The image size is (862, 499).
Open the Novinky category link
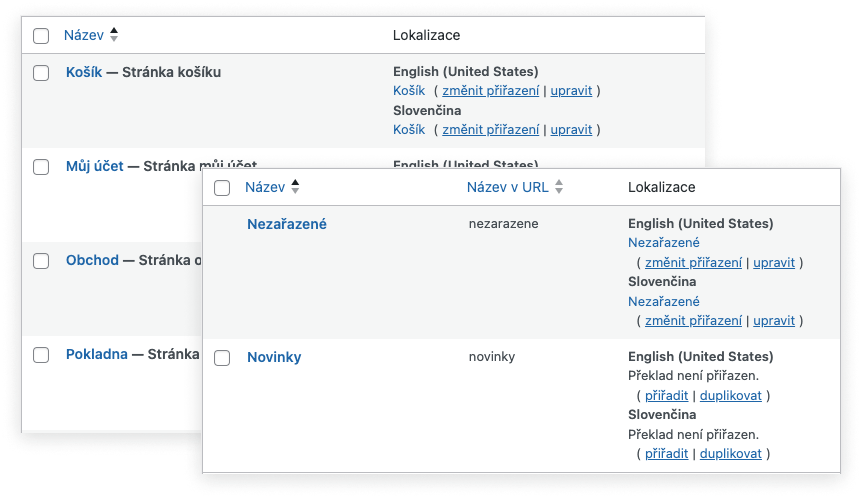click(274, 357)
